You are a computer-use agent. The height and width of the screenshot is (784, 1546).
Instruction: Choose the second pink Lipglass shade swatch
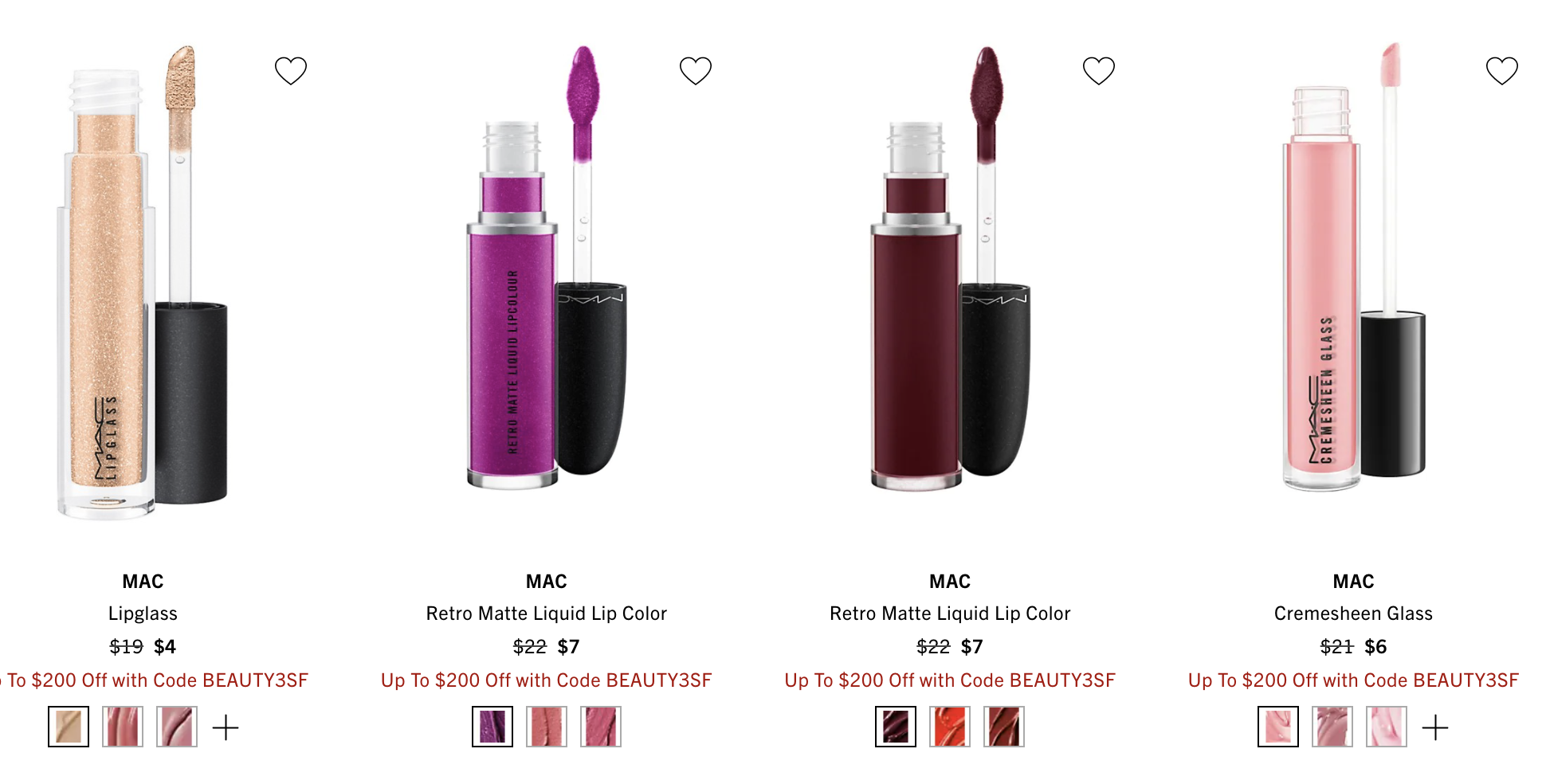point(123,727)
